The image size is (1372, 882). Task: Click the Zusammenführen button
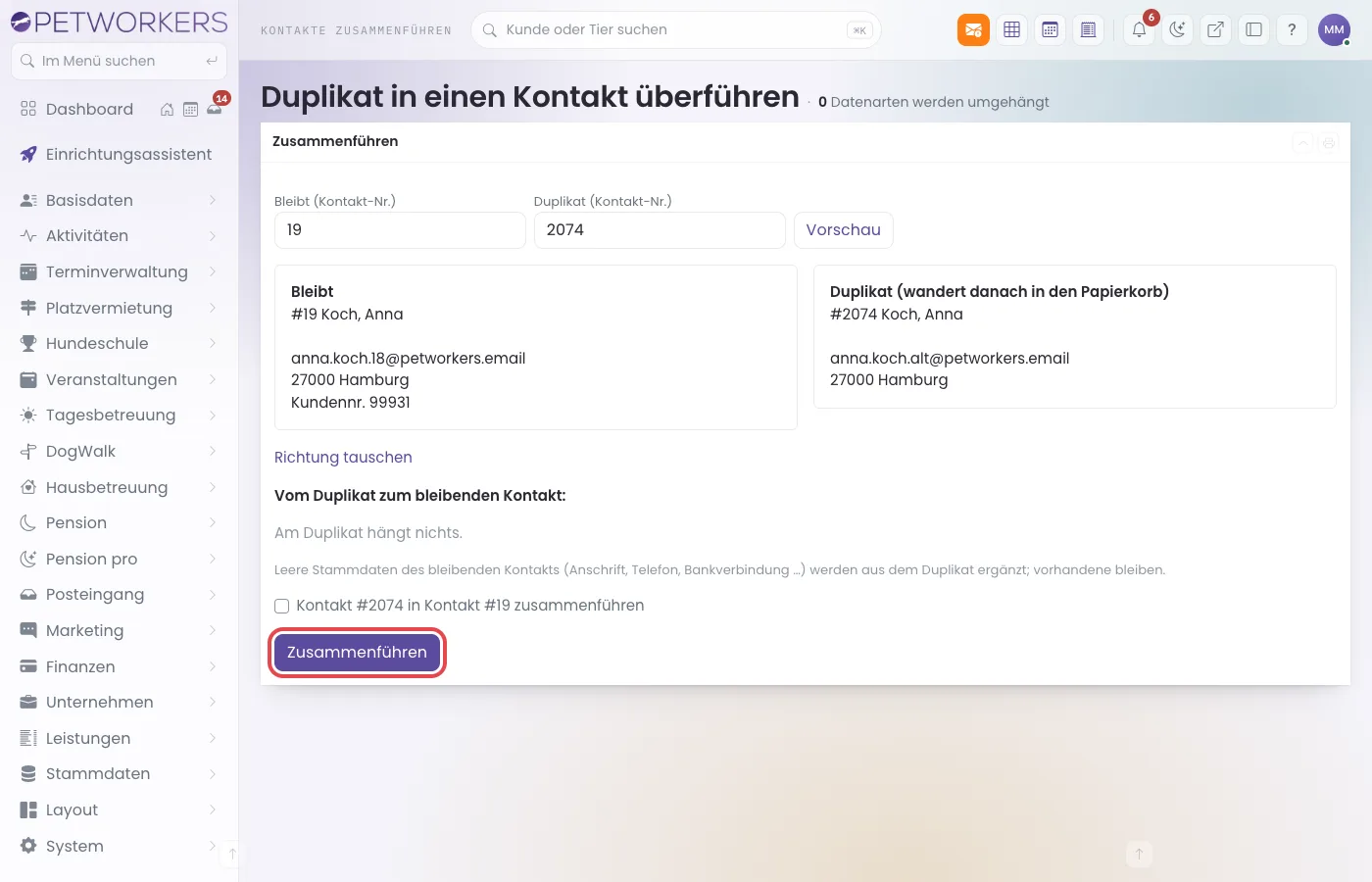[x=357, y=653]
